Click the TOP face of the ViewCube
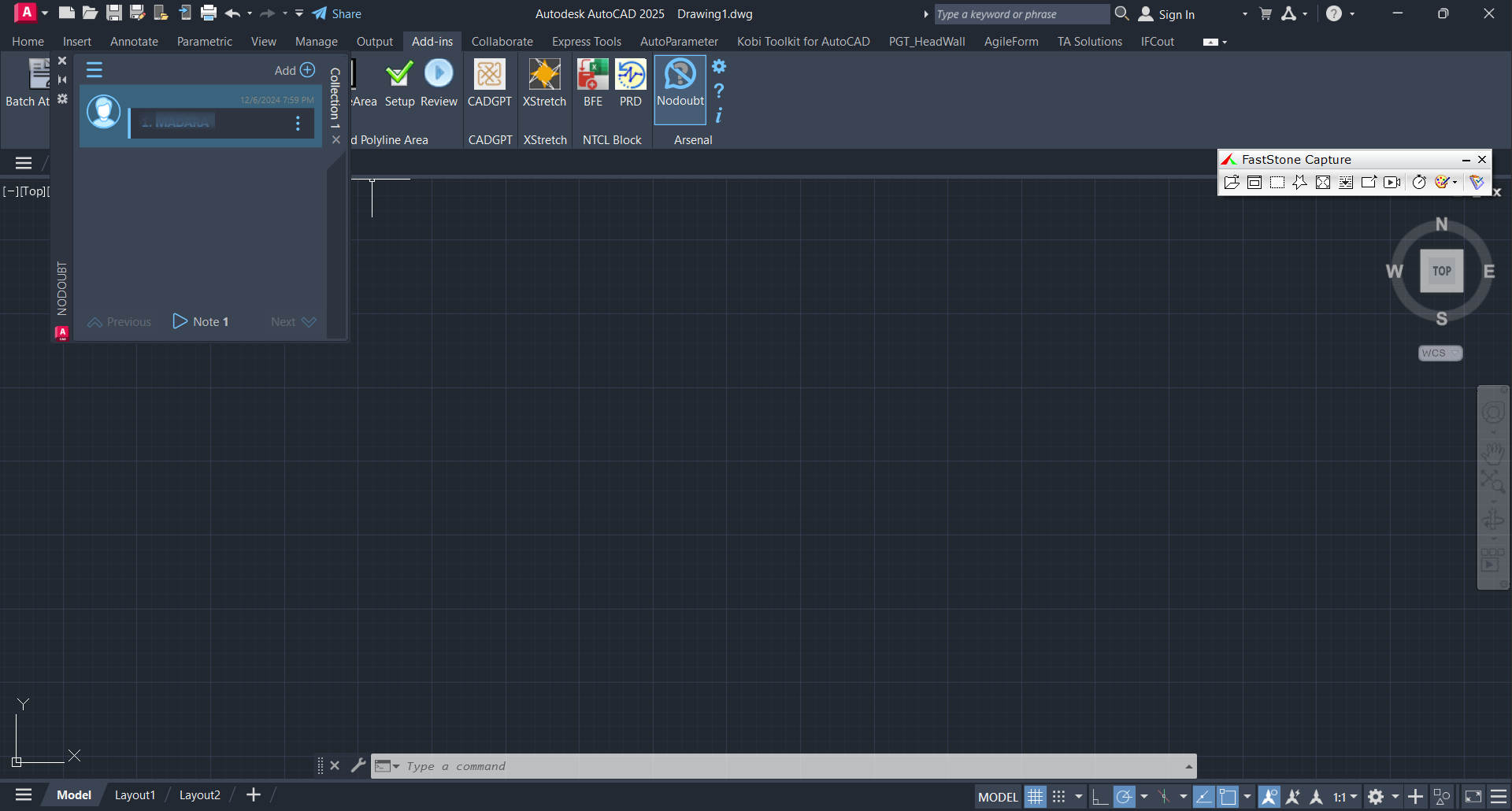Viewport: 1512px width, 811px height. click(x=1441, y=271)
